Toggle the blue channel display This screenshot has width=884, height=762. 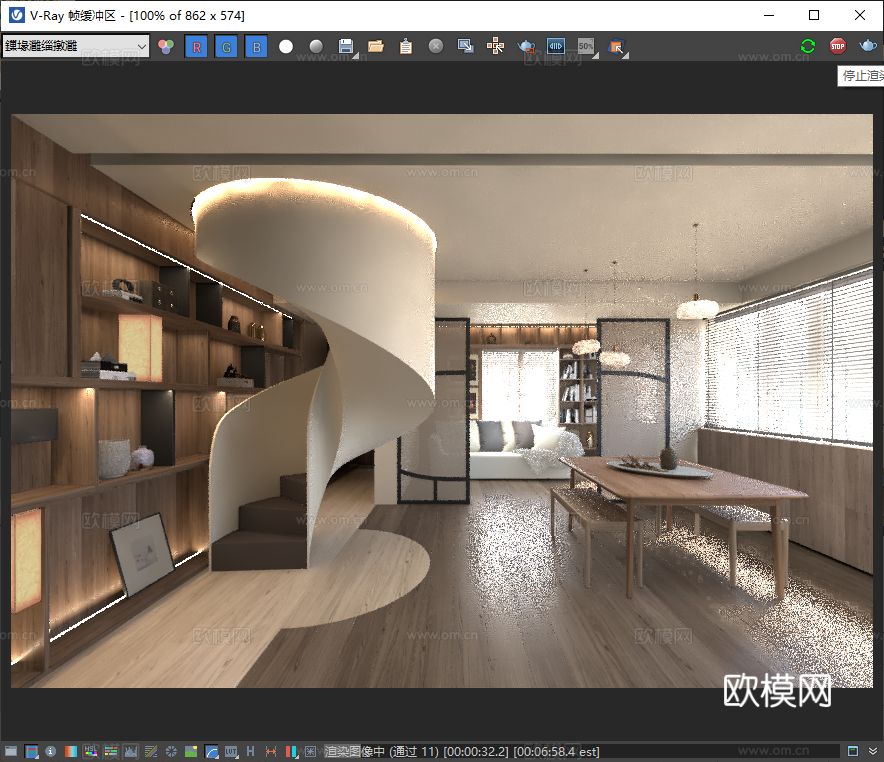point(257,46)
